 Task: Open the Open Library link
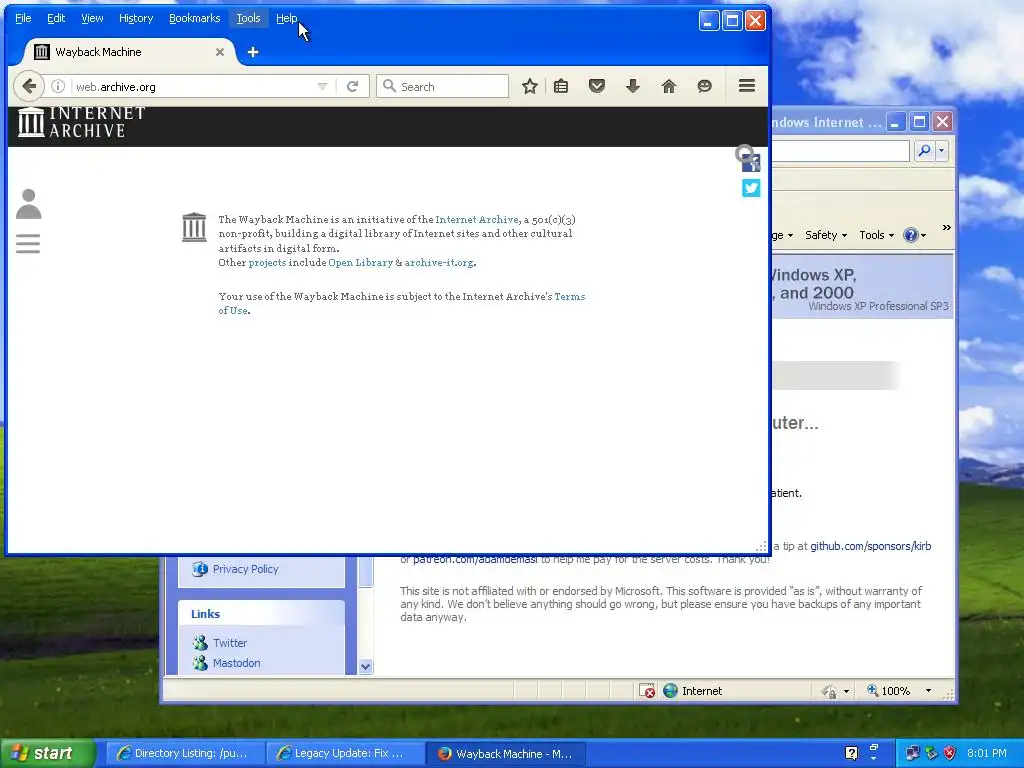point(360,263)
